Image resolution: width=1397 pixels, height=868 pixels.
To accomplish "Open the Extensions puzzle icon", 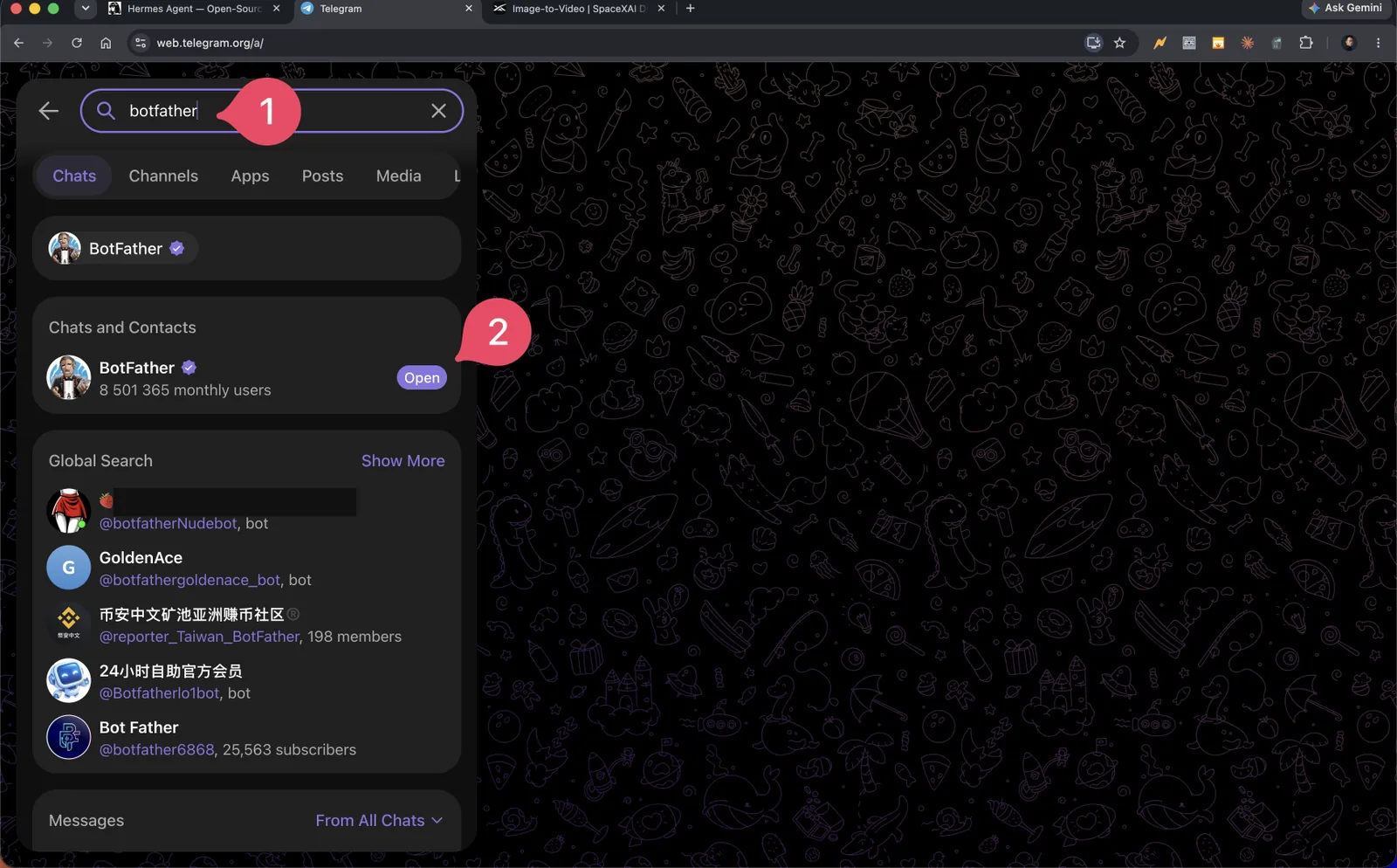I will click(1306, 43).
